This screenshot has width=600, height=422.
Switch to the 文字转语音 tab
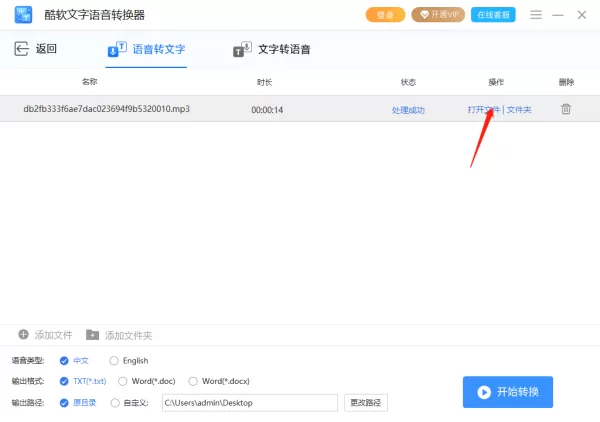click(x=272, y=49)
